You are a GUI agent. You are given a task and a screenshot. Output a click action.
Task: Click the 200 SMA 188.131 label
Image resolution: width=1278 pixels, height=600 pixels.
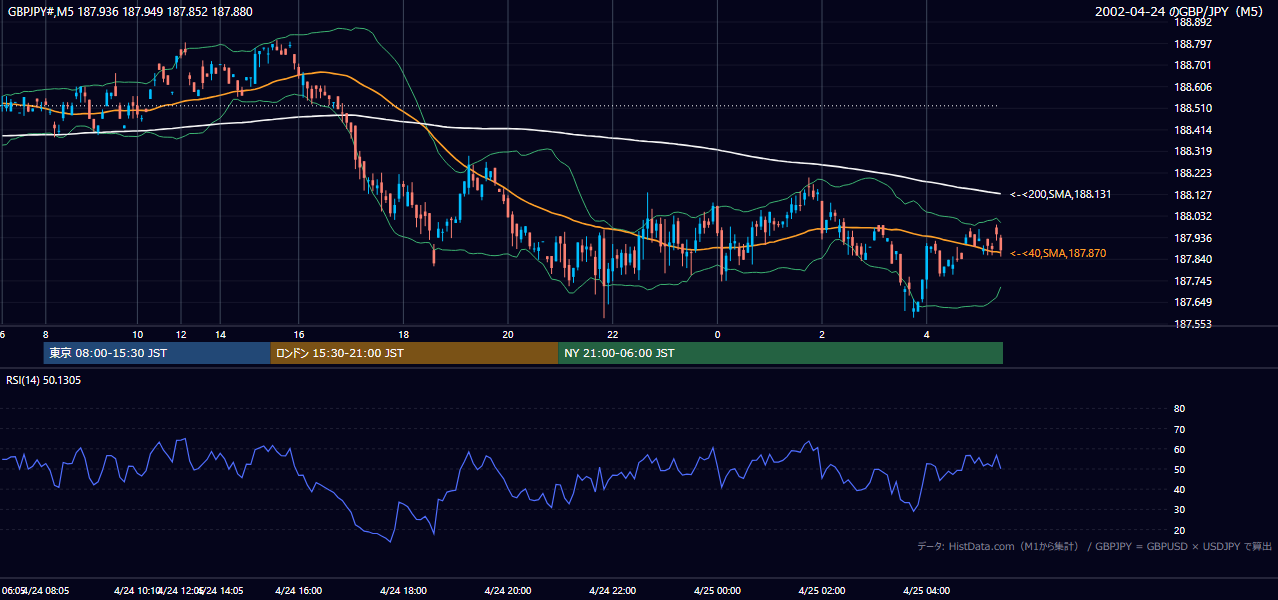coord(1060,195)
